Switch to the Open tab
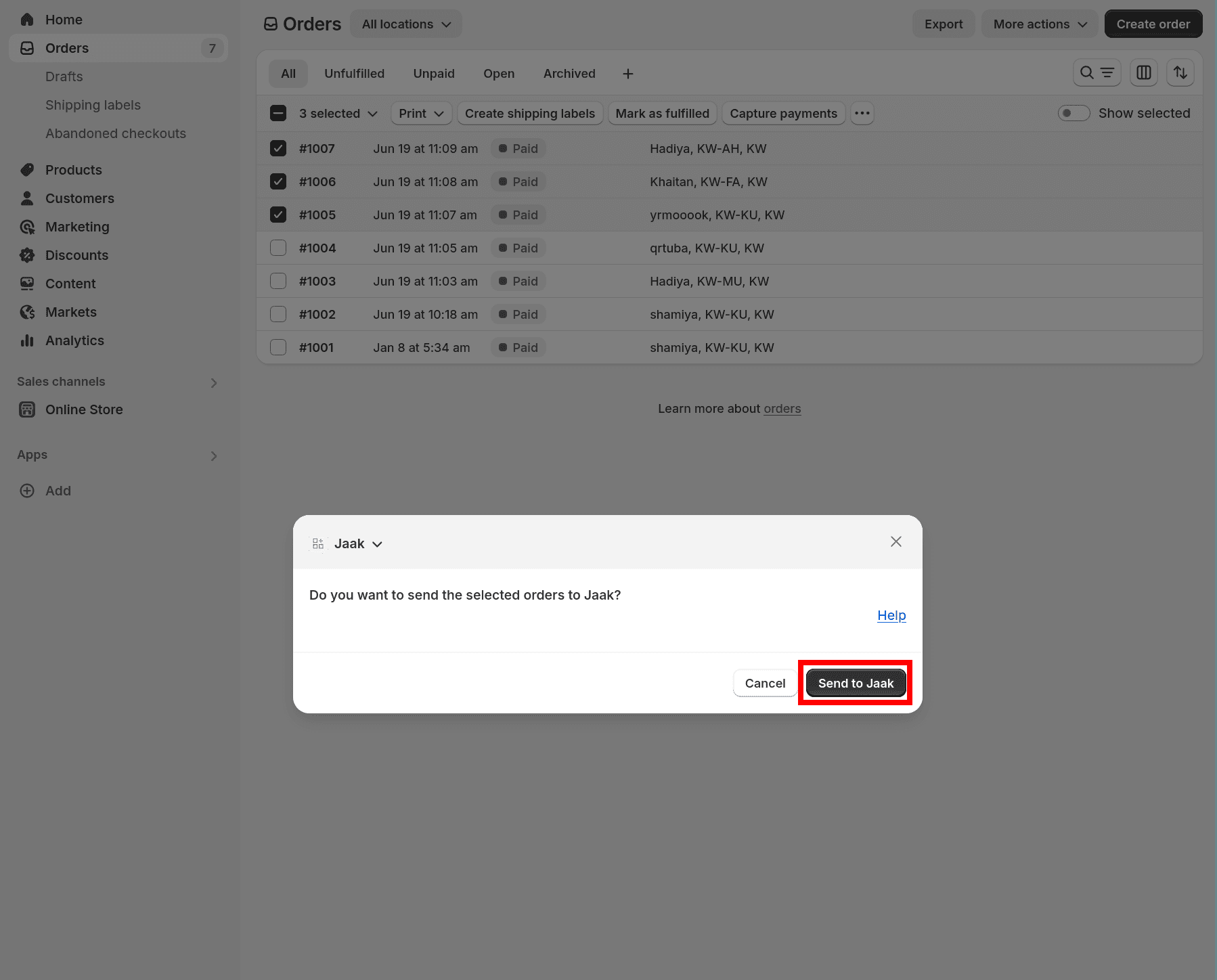This screenshot has width=1217, height=980. pyautogui.click(x=499, y=74)
